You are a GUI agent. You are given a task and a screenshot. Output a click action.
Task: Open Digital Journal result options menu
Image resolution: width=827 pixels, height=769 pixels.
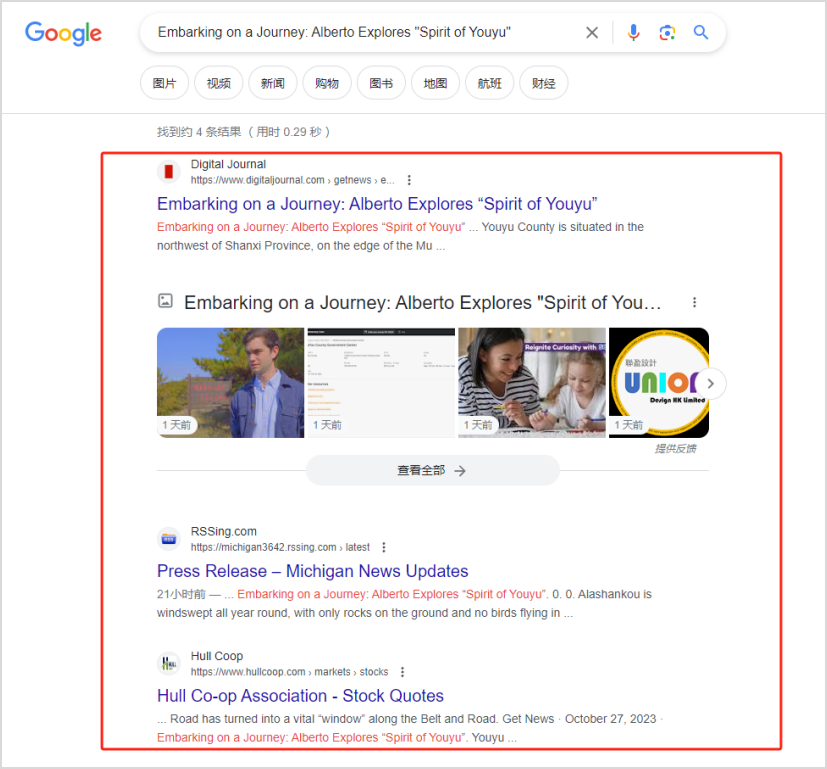point(409,181)
